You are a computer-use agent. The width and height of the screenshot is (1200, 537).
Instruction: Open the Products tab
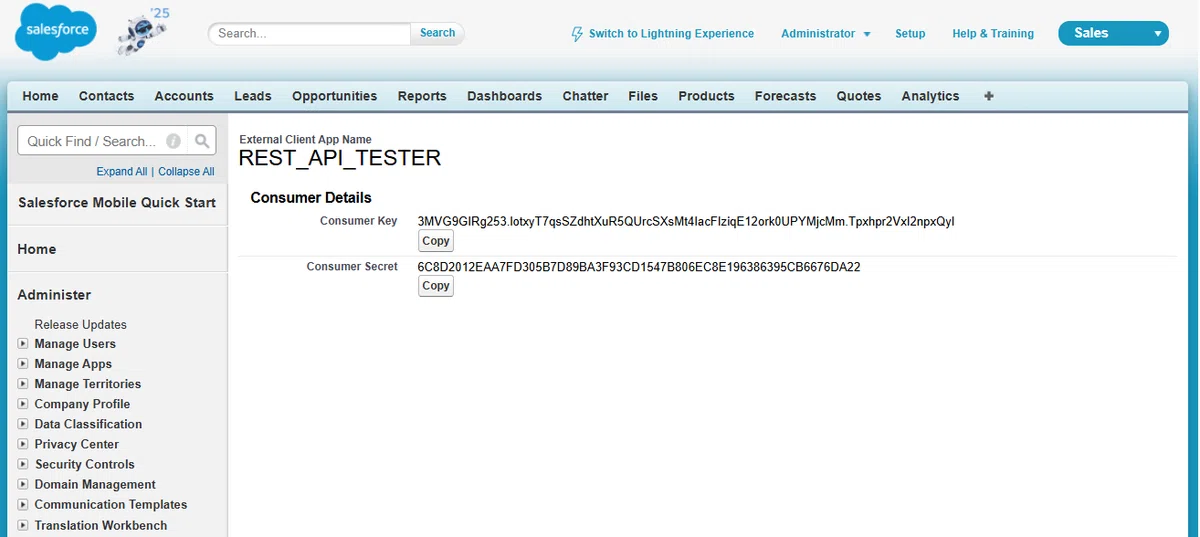pyautogui.click(x=707, y=96)
